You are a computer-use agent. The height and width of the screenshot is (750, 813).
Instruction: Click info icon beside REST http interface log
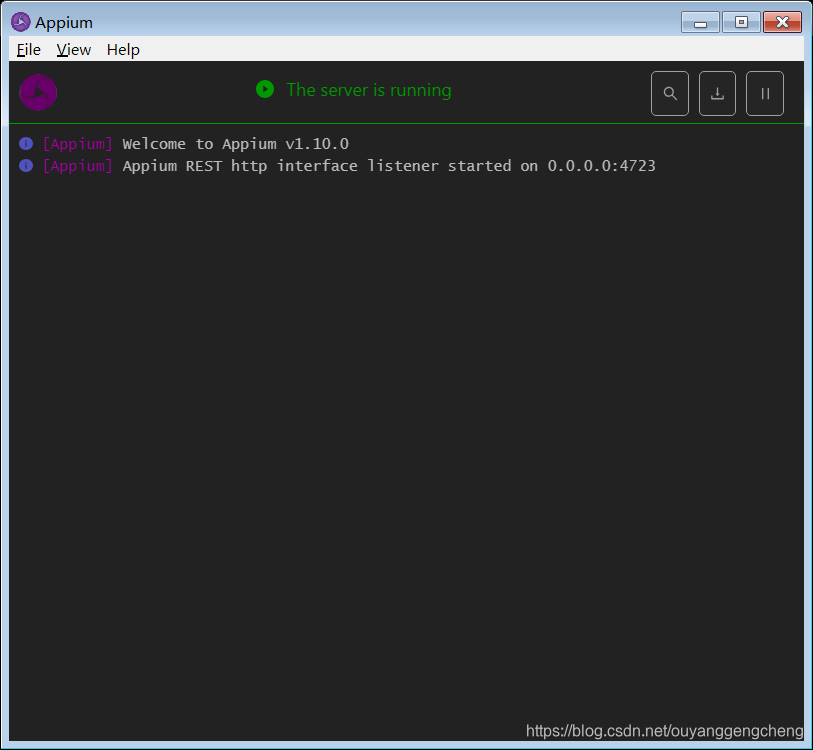click(x=26, y=165)
